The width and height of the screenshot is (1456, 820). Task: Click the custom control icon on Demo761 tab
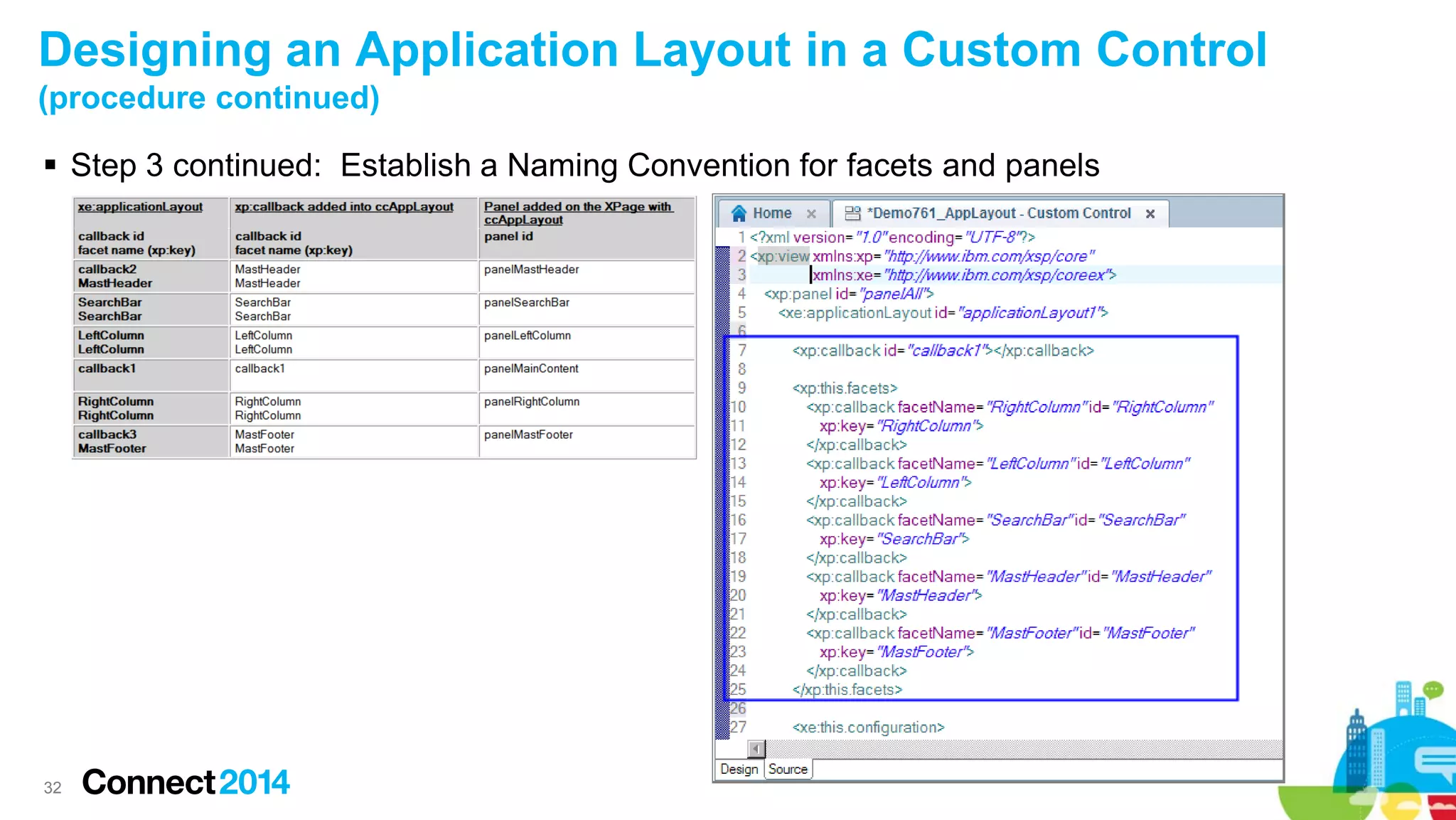click(852, 213)
